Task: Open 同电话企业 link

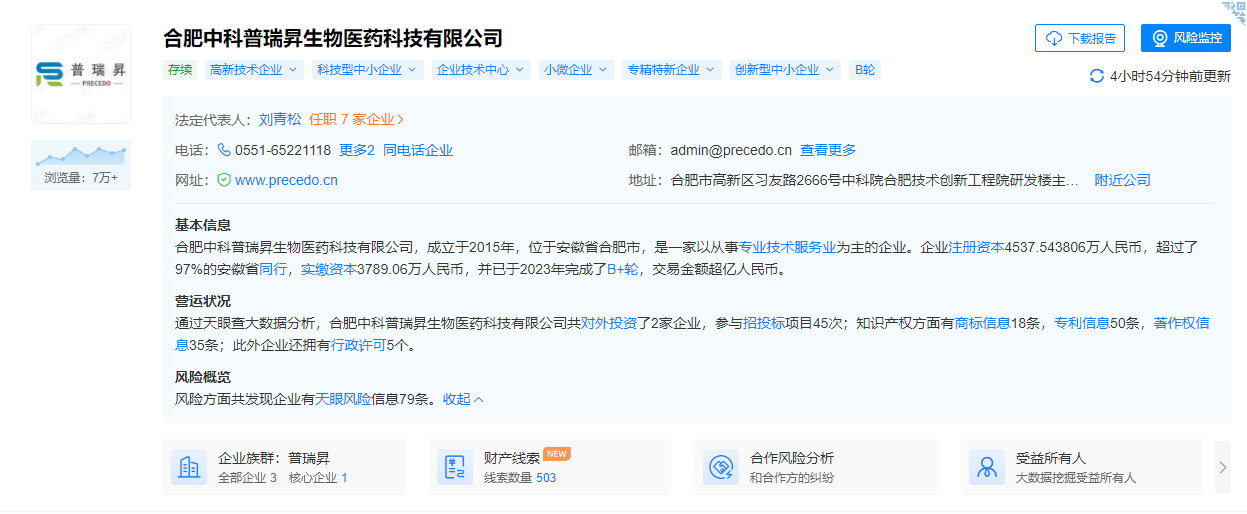Action: [x=418, y=150]
